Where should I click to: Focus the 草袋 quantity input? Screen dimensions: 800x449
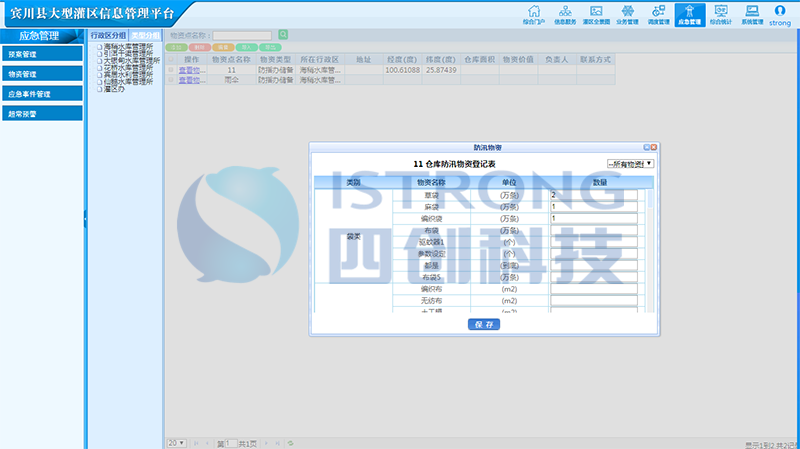[594, 195]
